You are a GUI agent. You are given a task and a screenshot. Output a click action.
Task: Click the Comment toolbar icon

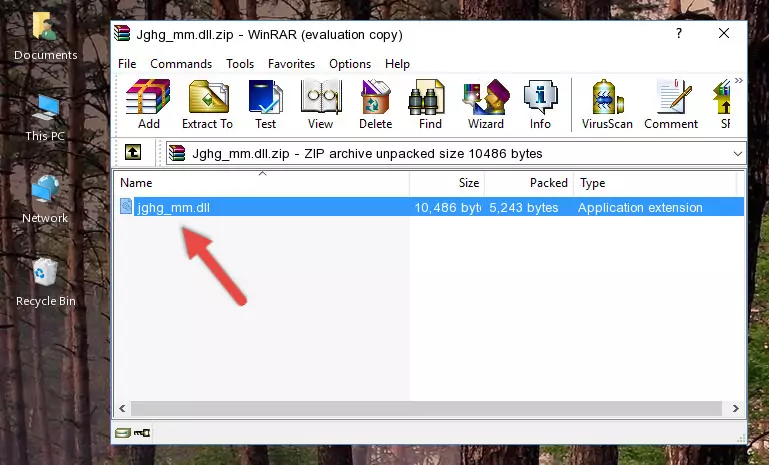pos(671,103)
